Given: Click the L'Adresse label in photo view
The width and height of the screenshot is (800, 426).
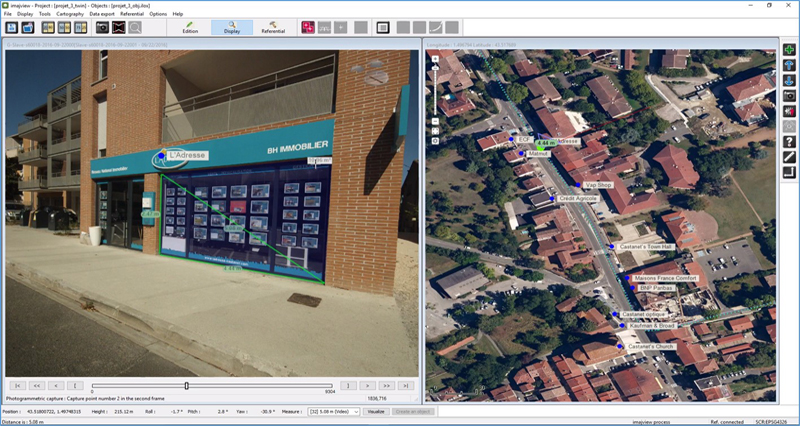Looking at the screenshot, I should coord(187,155).
